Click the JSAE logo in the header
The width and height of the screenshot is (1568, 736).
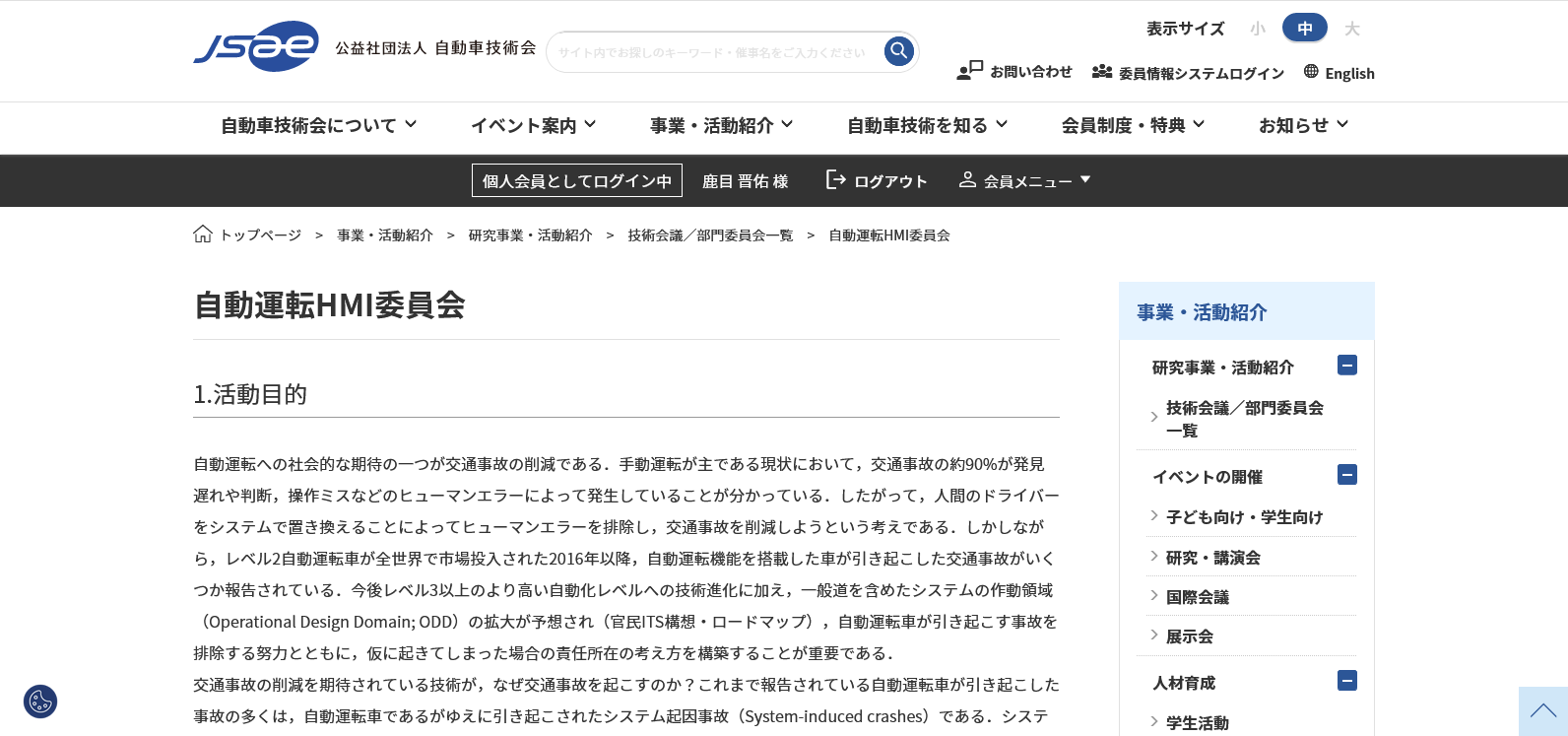click(x=256, y=46)
